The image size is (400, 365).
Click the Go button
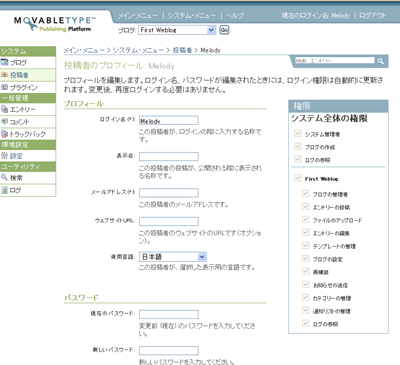(224, 30)
